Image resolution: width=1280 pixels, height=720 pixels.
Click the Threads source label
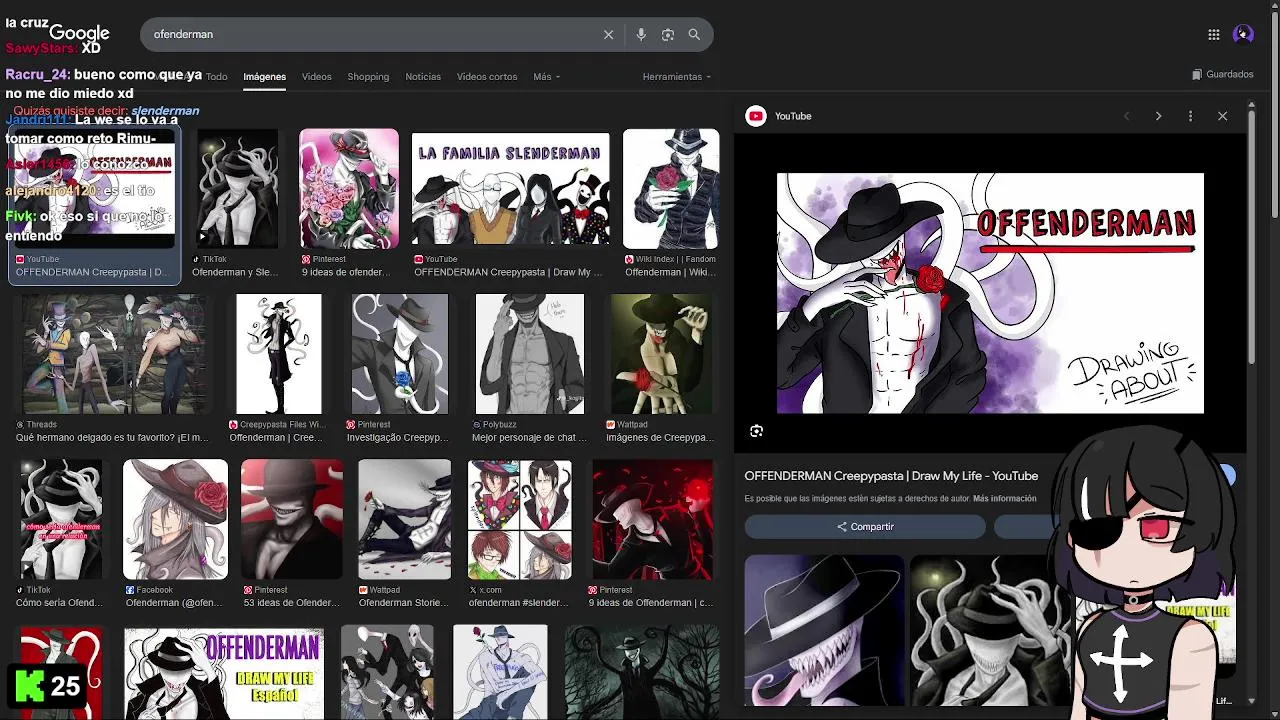coord(42,424)
